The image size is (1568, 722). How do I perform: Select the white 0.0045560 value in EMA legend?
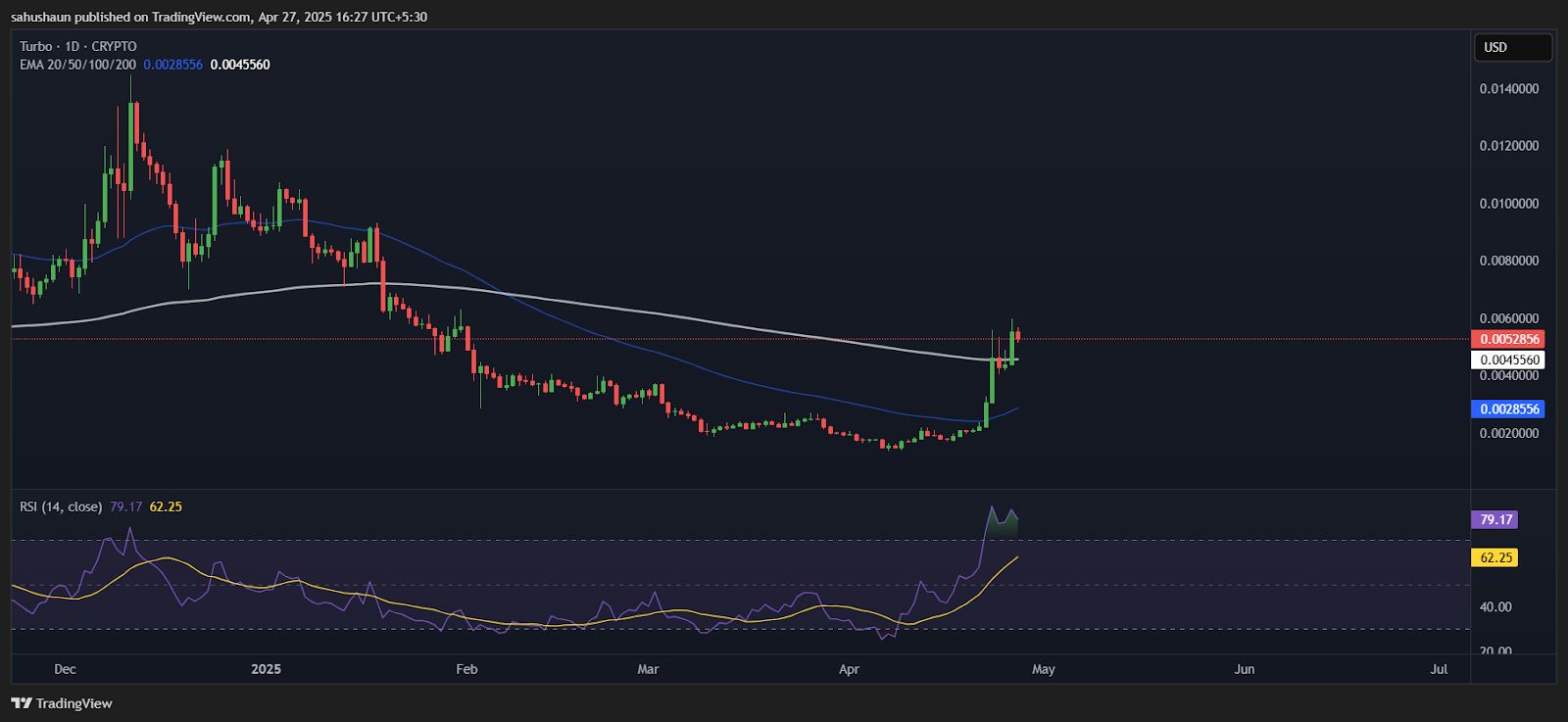point(240,65)
